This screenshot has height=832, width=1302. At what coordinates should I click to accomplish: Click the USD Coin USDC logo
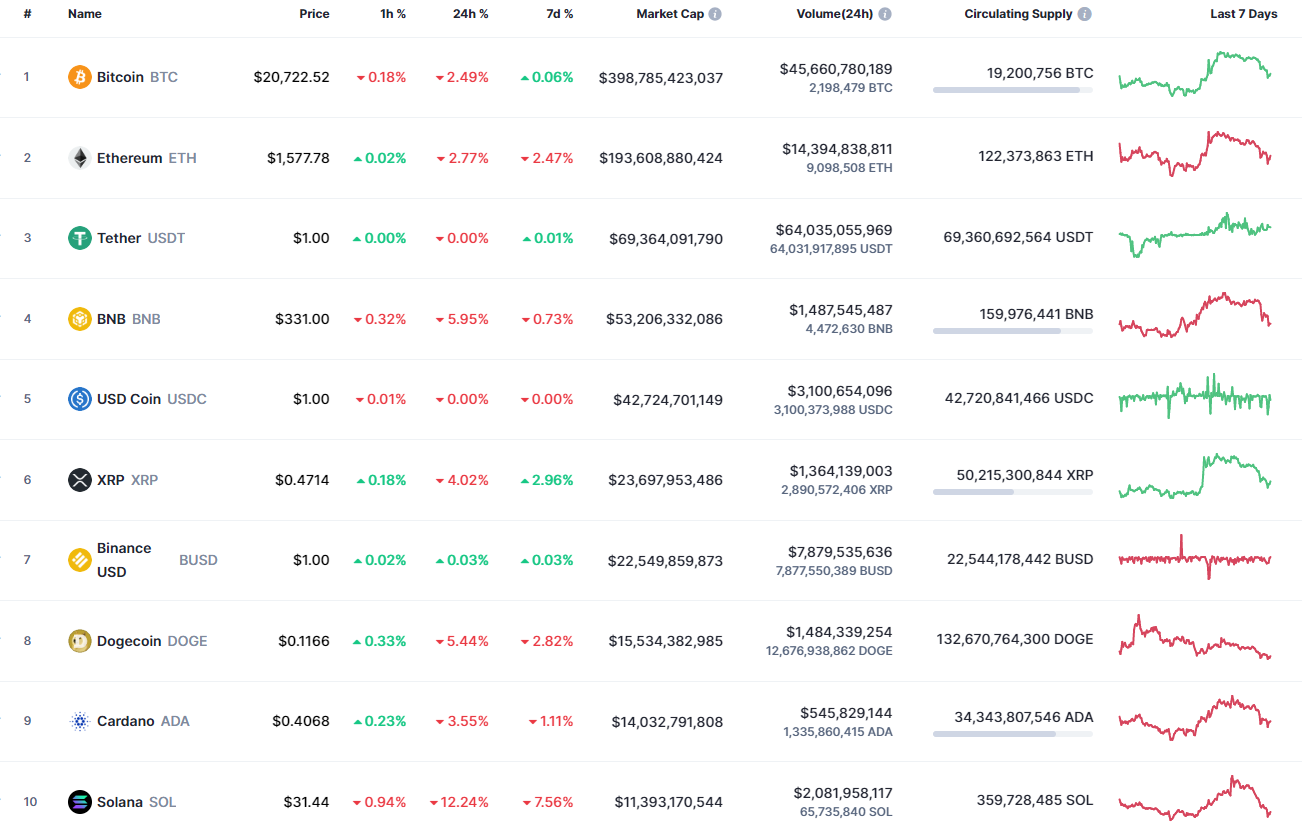tap(78, 398)
